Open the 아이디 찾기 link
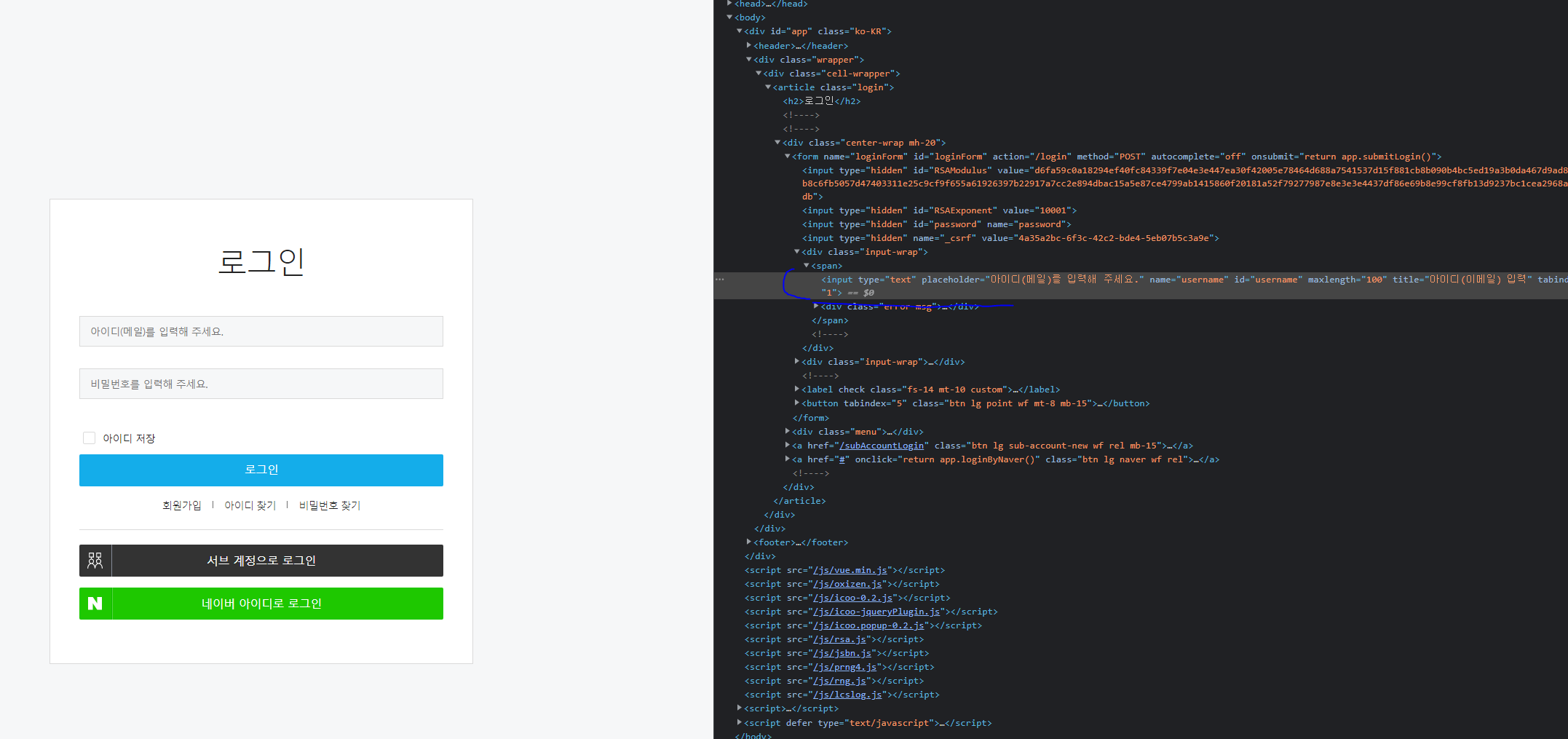1568x739 pixels. pyautogui.click(x=250, y=505)
